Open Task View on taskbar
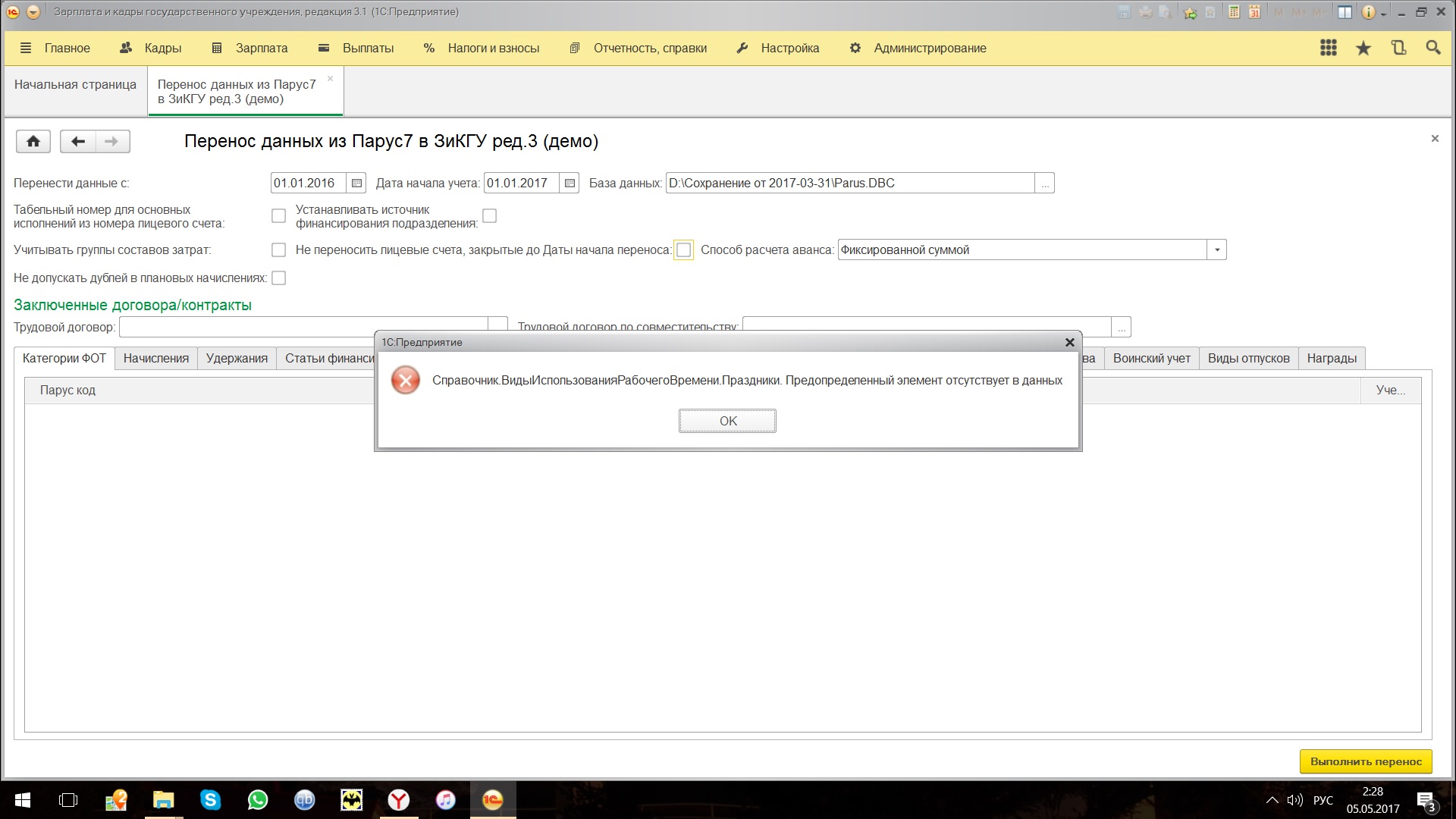 pyautogui.click(x=68, y=800)
